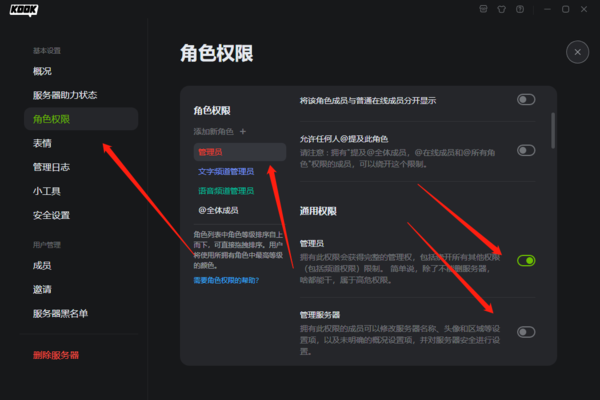
Task: Click 删除服务器 in the sidebar
Action: click(x=56, y=355)
